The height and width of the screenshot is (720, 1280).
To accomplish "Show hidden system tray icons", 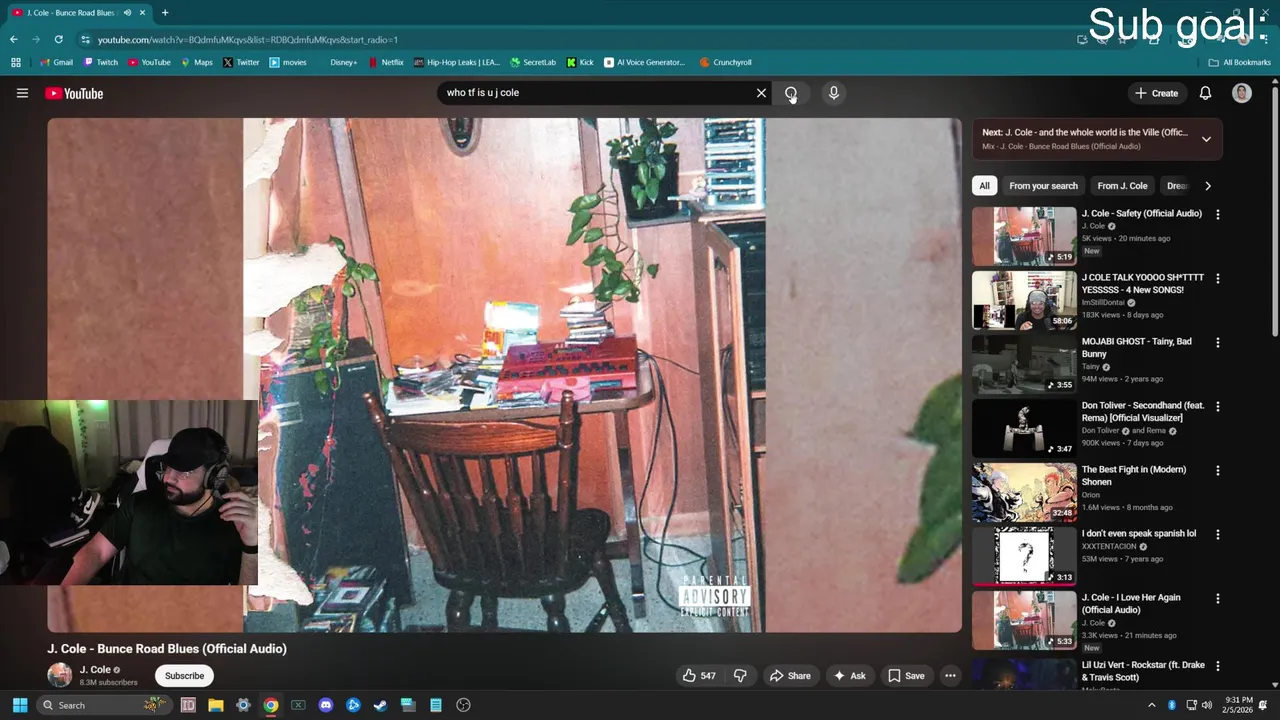I will [1151, 705].
